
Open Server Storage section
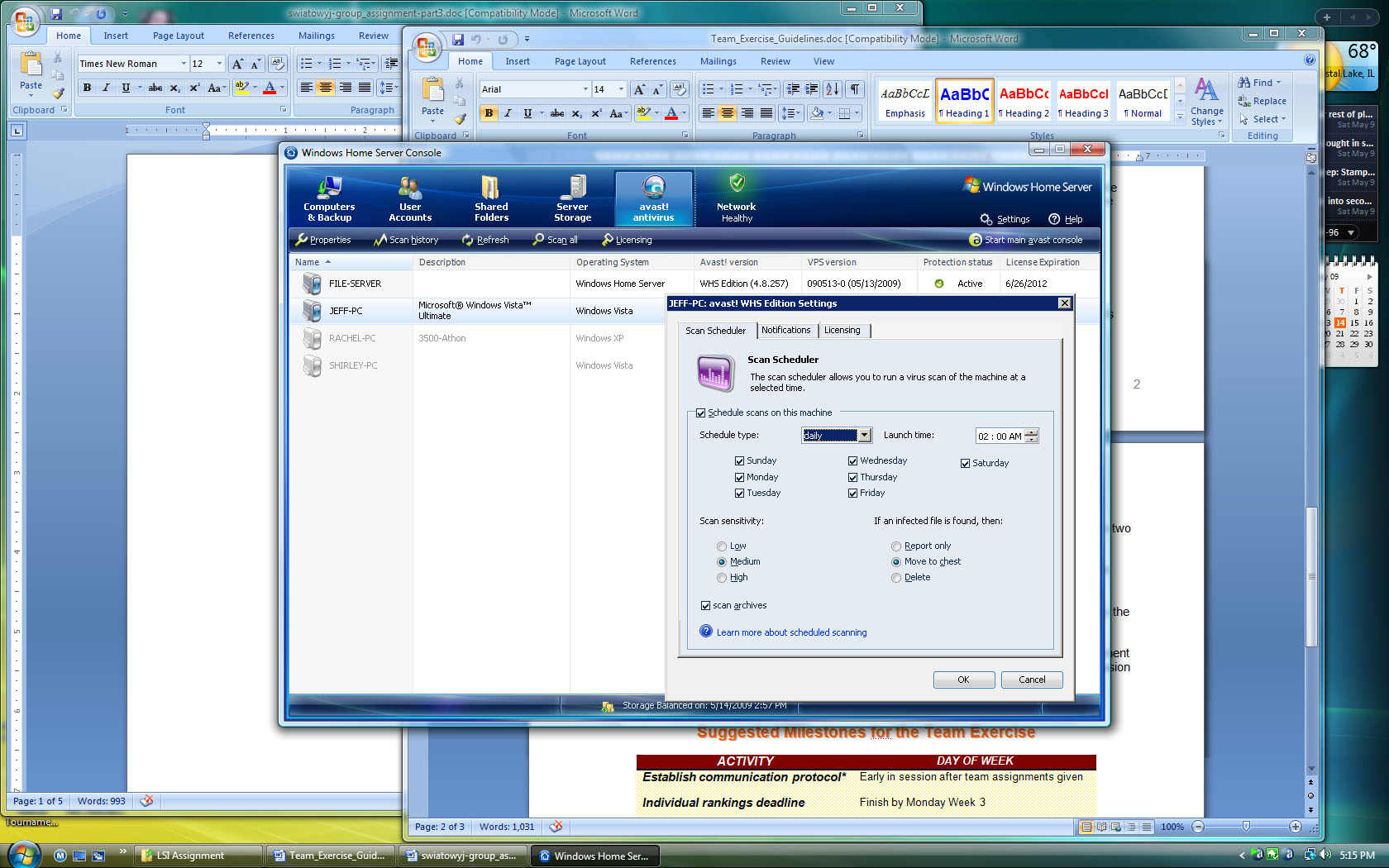pyautogui.click(x=572, y=199)
